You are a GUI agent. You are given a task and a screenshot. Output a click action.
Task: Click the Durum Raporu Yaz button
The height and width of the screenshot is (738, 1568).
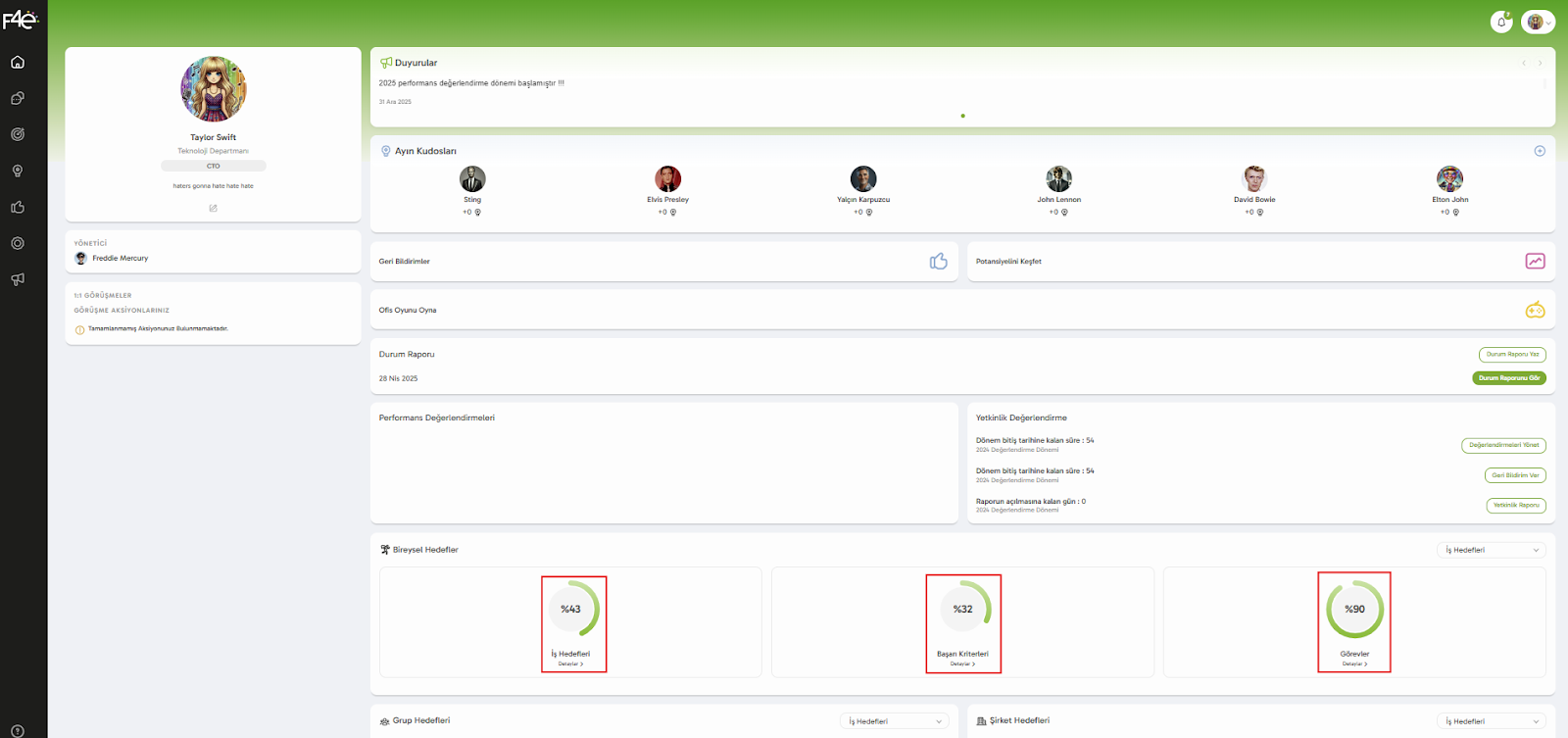pyautogui.click(x=1511, y=355)
